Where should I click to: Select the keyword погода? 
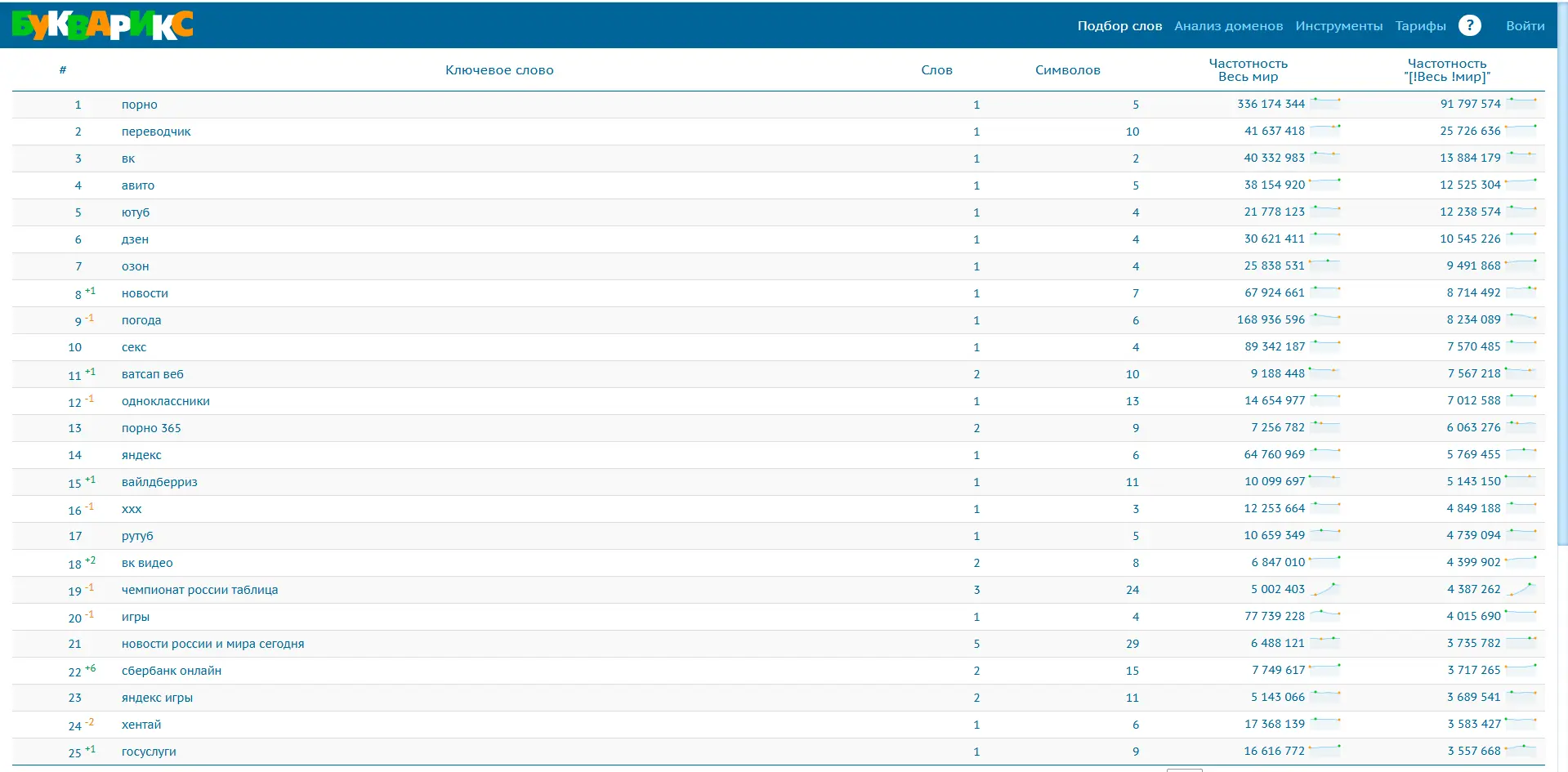(x=141, y=320)
